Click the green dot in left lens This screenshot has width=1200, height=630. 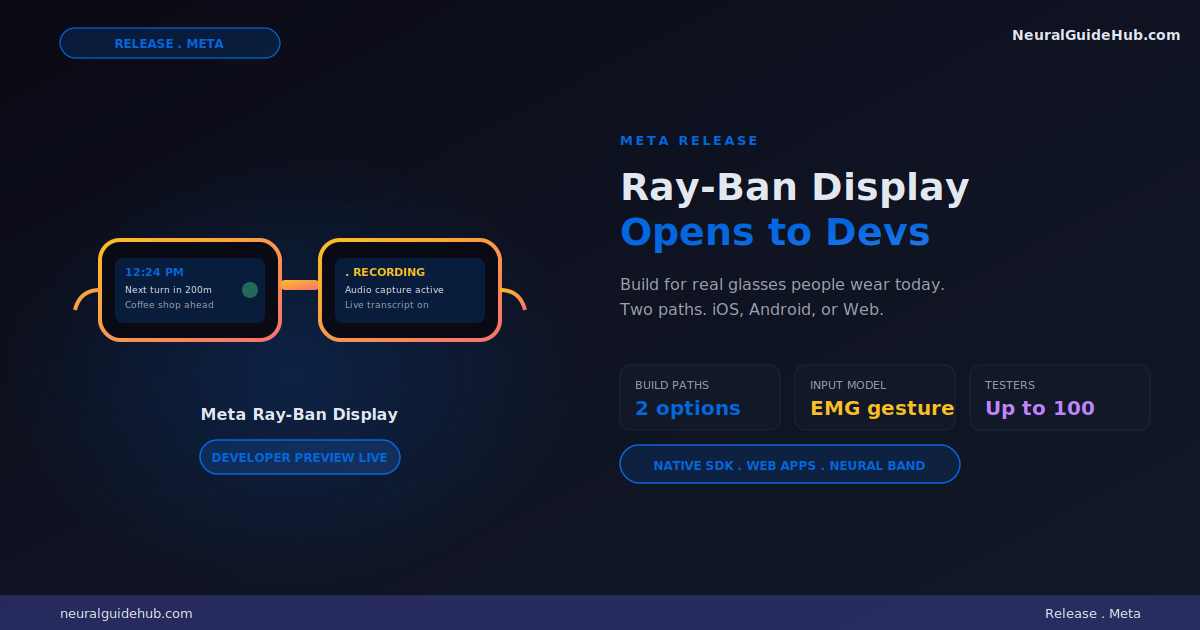point(250,290)
